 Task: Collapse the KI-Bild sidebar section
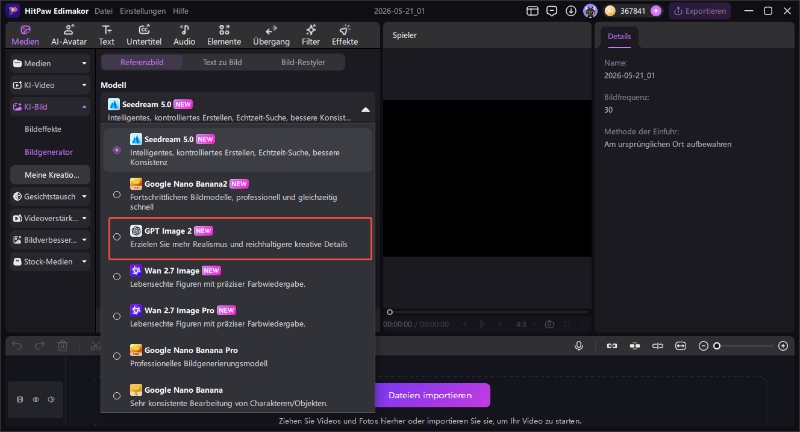(50, 107)
